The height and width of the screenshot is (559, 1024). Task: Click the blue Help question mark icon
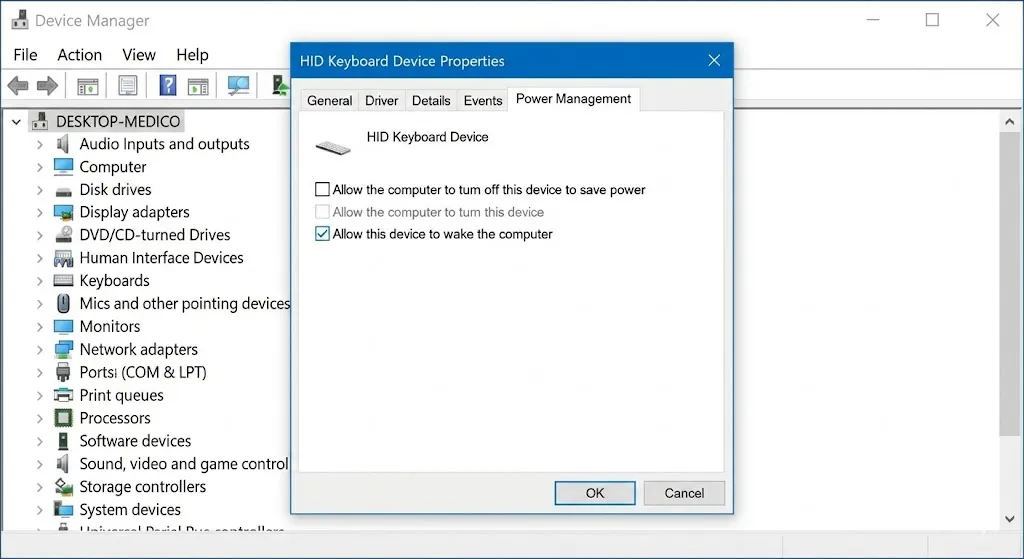coord(168,86)
